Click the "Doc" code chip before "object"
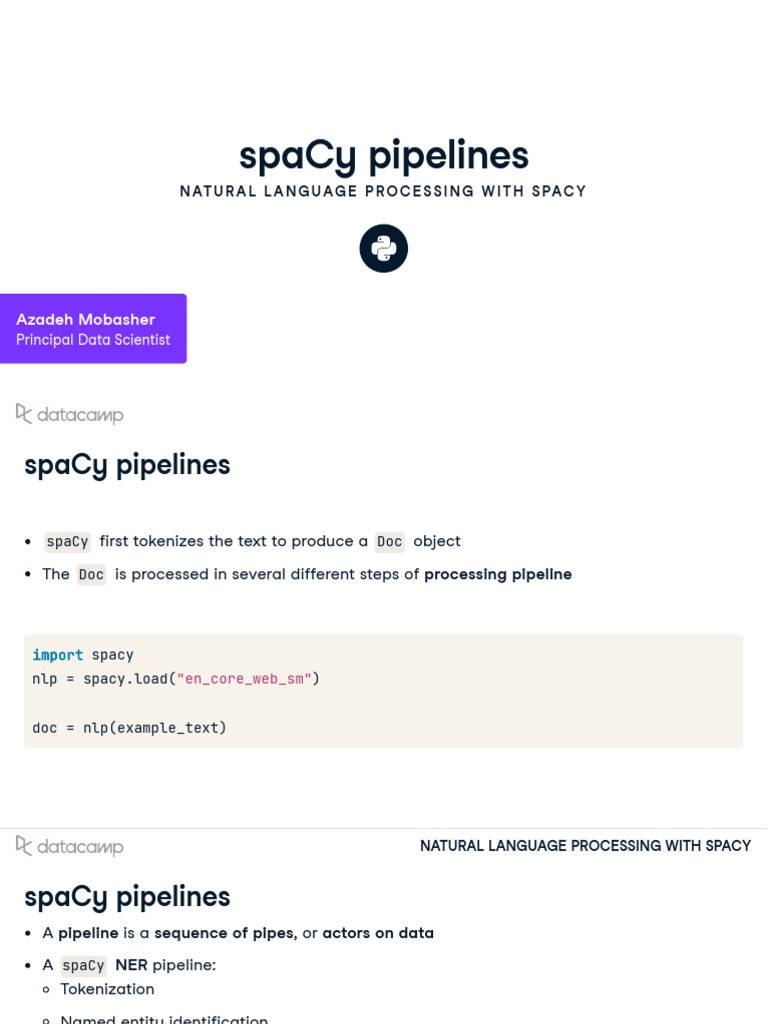Image resolution: width=768 pixels, height=1024 pixels. (389, 542)
